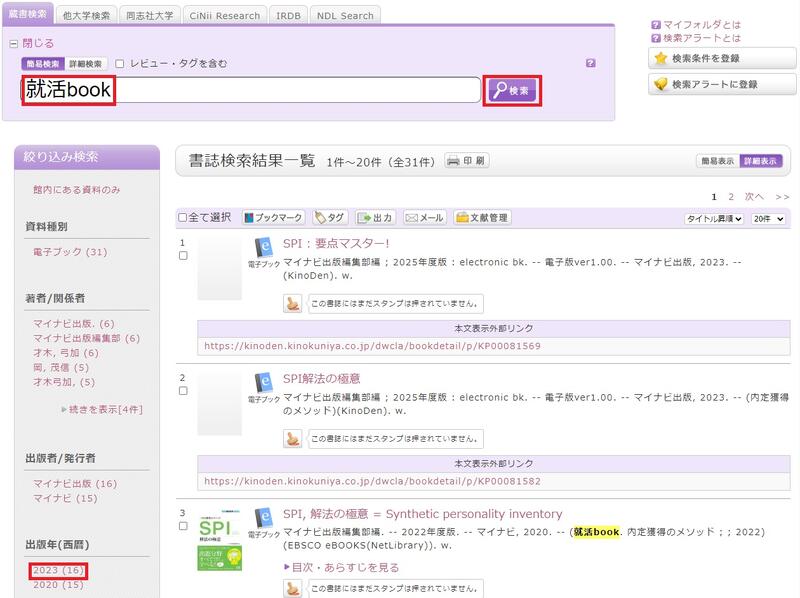Filter by 電子ブック (31)

point(70,252)
